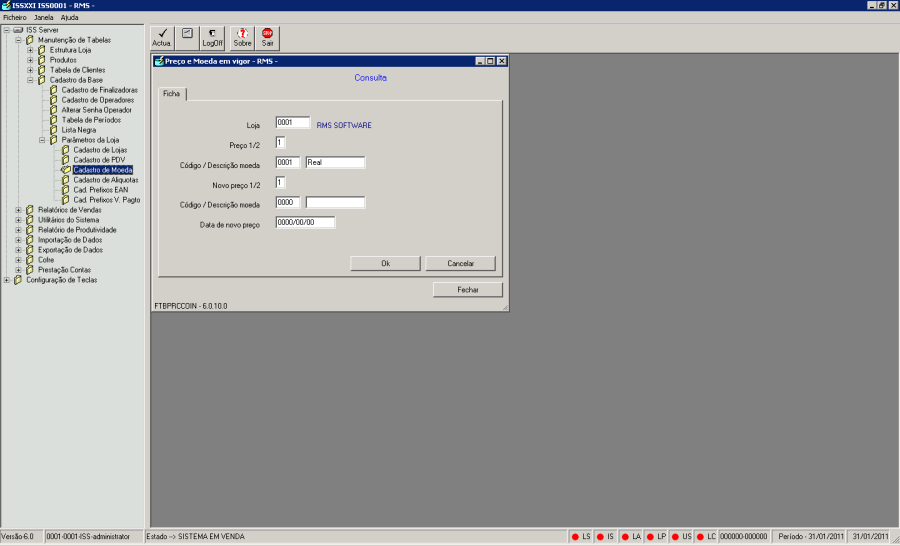Click the Data de novo preço field
The image size is (900, 546).
coord(305,222)
